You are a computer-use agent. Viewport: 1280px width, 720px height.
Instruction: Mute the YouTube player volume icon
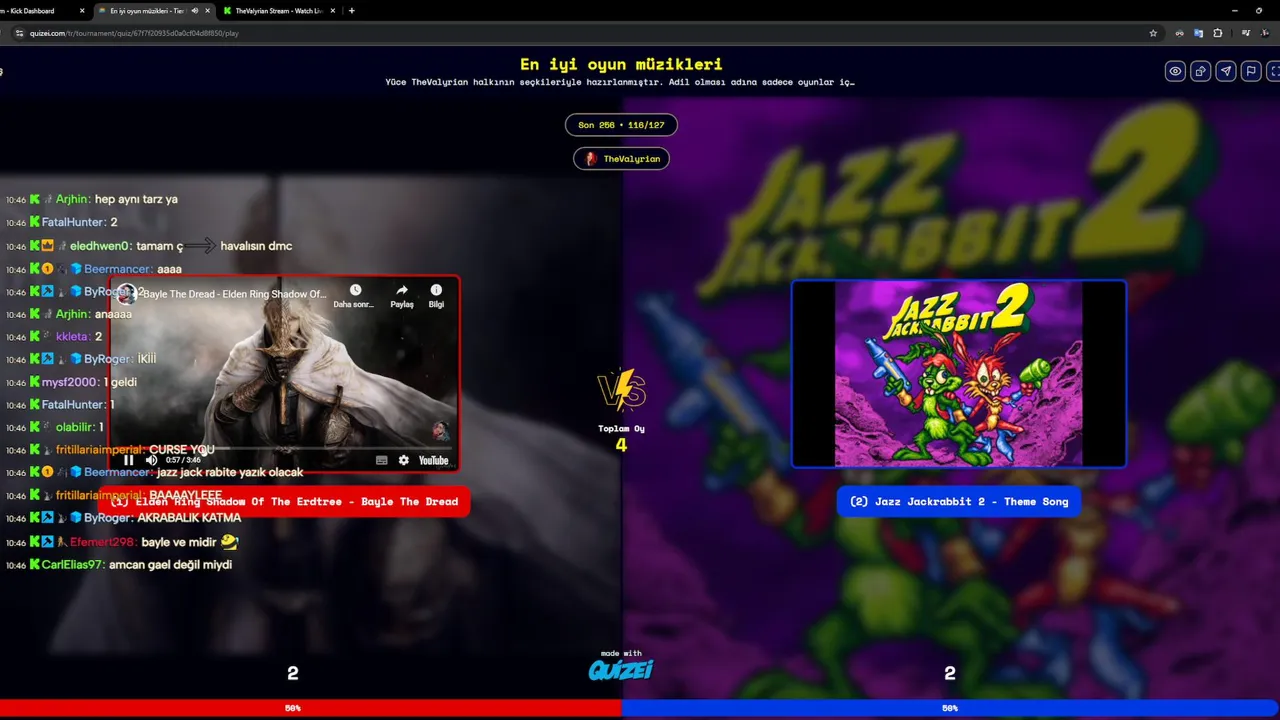pyautogui.click(x=152, y=460)
